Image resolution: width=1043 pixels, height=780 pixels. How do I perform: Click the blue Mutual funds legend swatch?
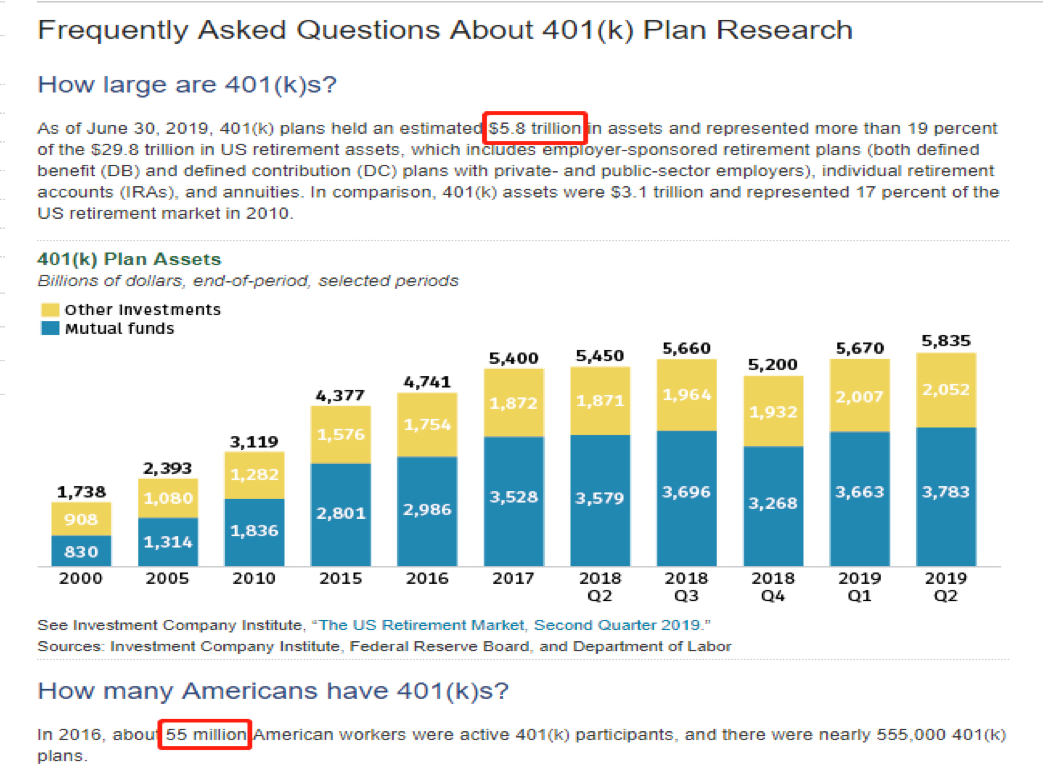click(x=50, y=328)
